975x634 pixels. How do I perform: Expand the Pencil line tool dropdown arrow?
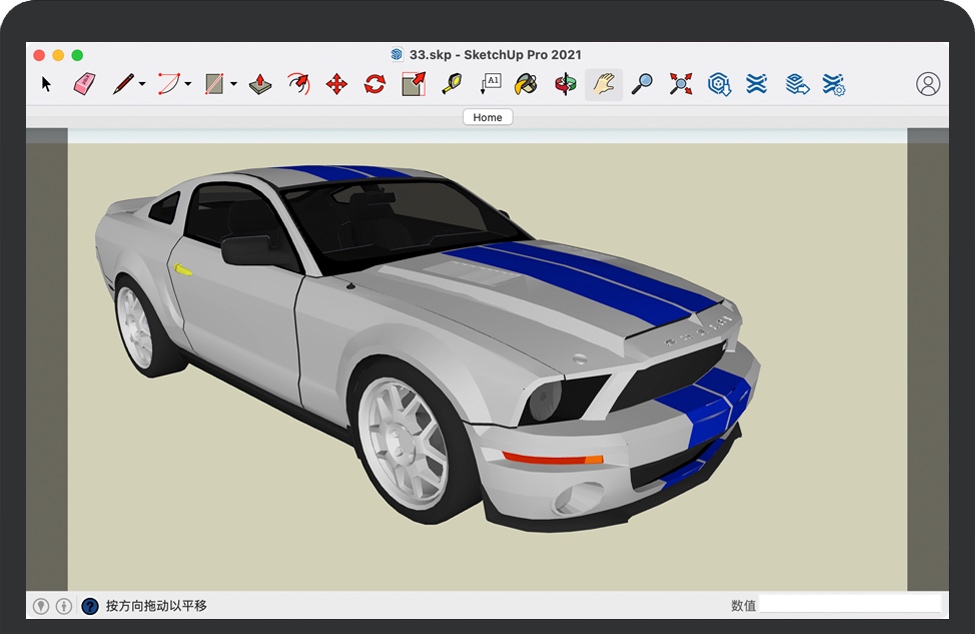click(x=142, y=85)
